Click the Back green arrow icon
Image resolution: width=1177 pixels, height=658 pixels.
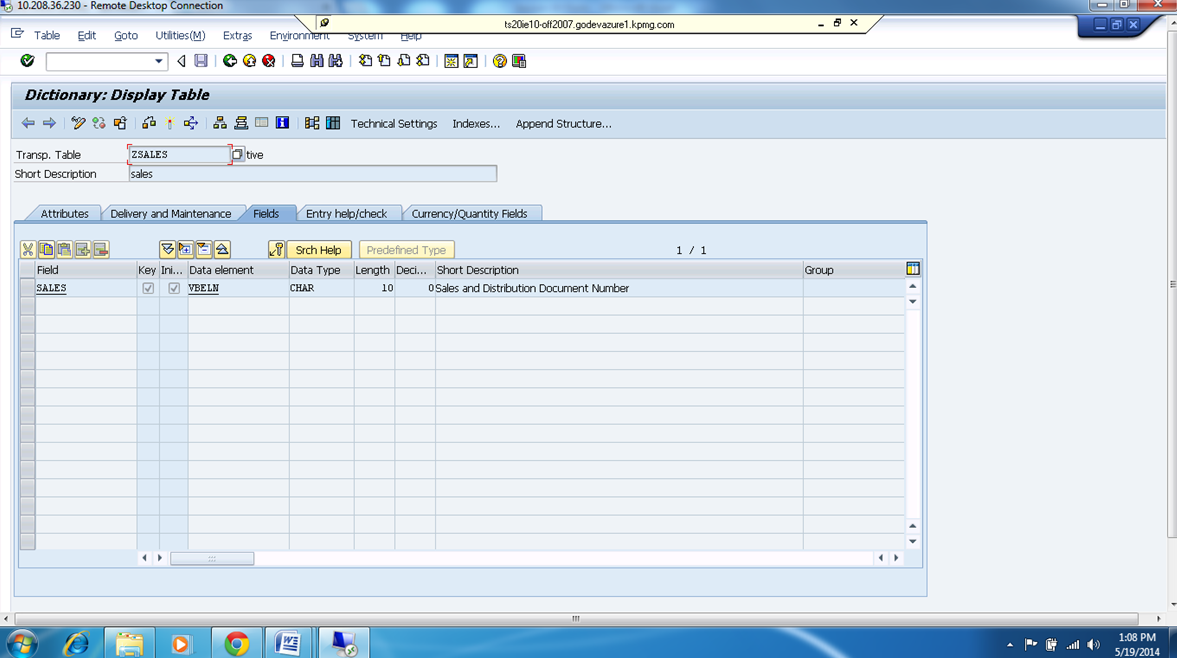pos(229,61)
